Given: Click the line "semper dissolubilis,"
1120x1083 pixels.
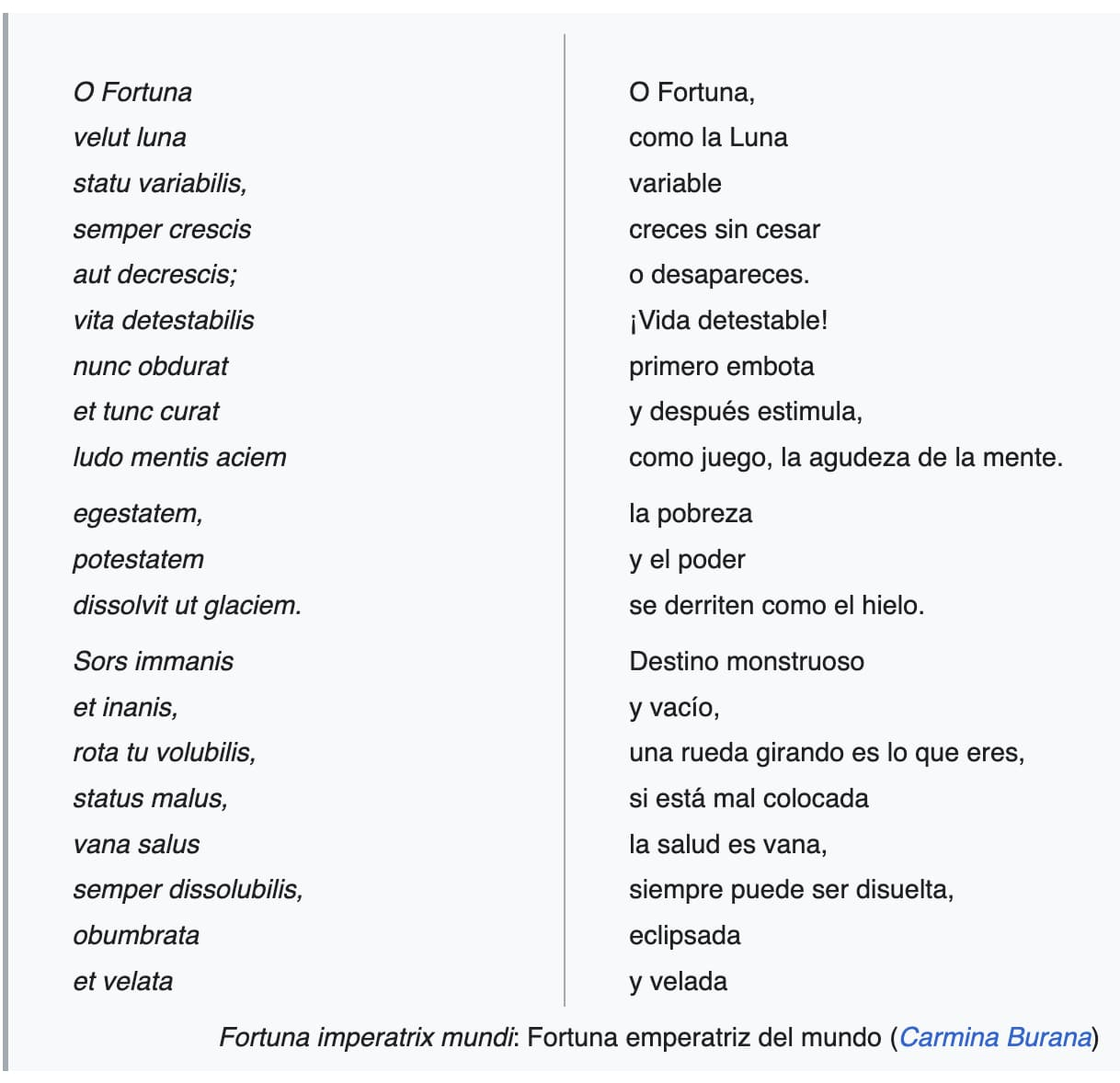Looking at the screenshot, I should pos(189,889).
